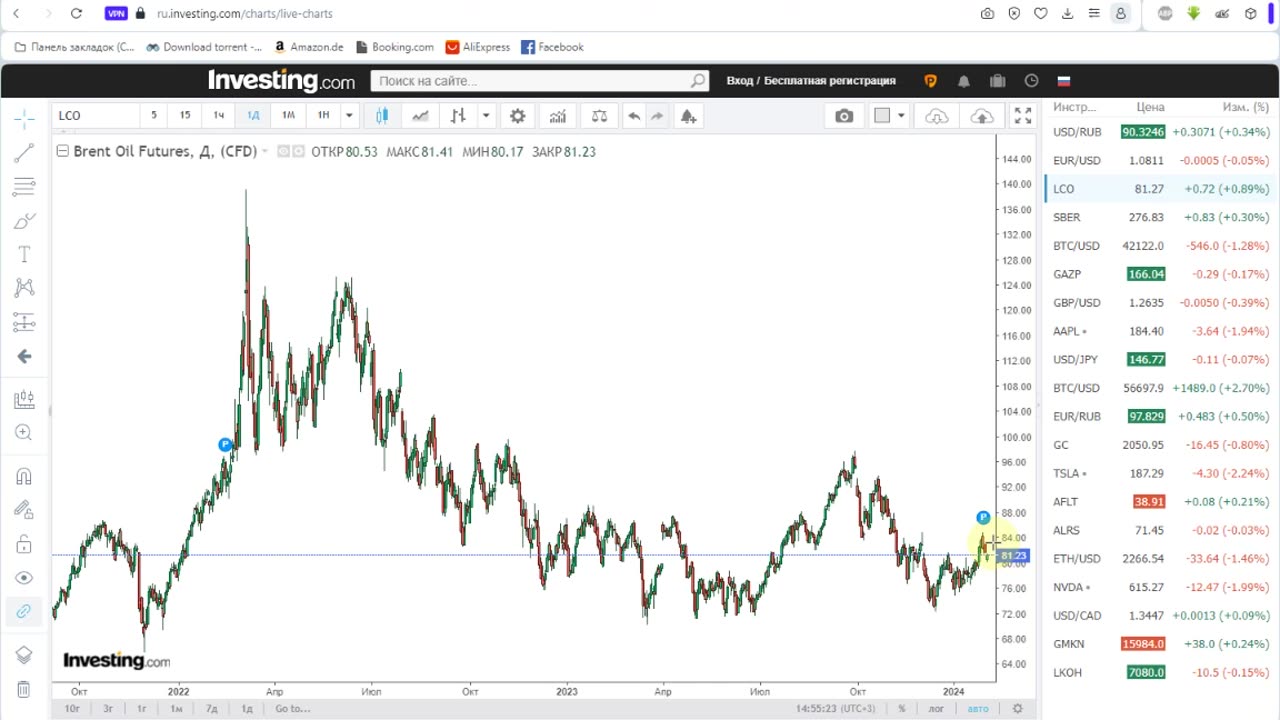The width and height of the screenshot is (1280, 720).
Task: Select the 5 minute interval
Action: coord(154,115)
